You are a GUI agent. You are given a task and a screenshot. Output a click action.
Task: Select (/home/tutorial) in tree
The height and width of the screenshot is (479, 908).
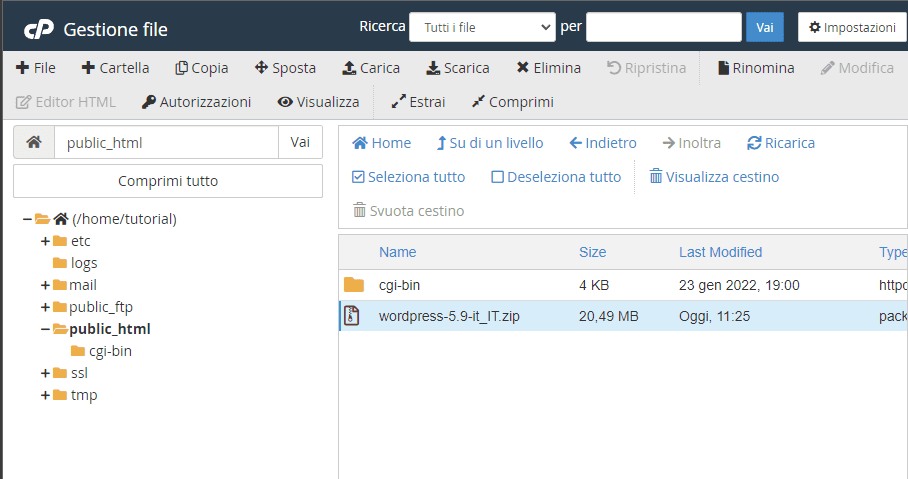tap(124, 219)
